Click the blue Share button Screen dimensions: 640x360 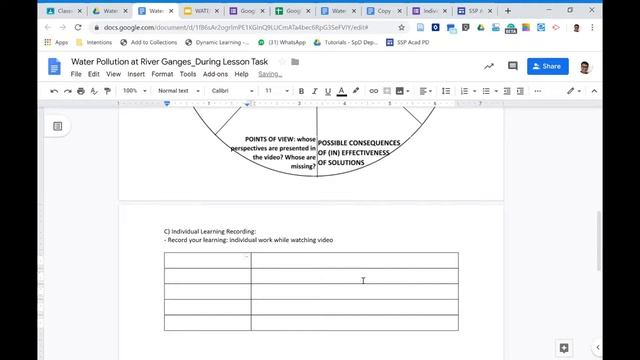[x=548, y=66]
